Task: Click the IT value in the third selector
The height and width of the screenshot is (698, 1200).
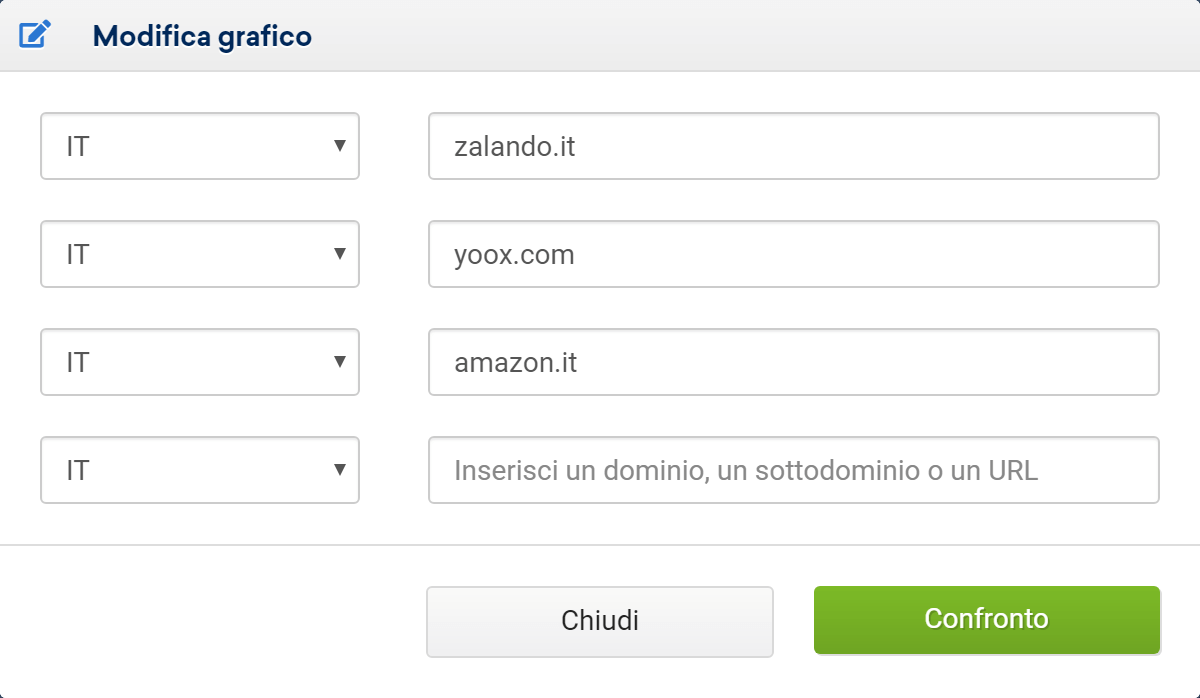Action: (78, 363)
